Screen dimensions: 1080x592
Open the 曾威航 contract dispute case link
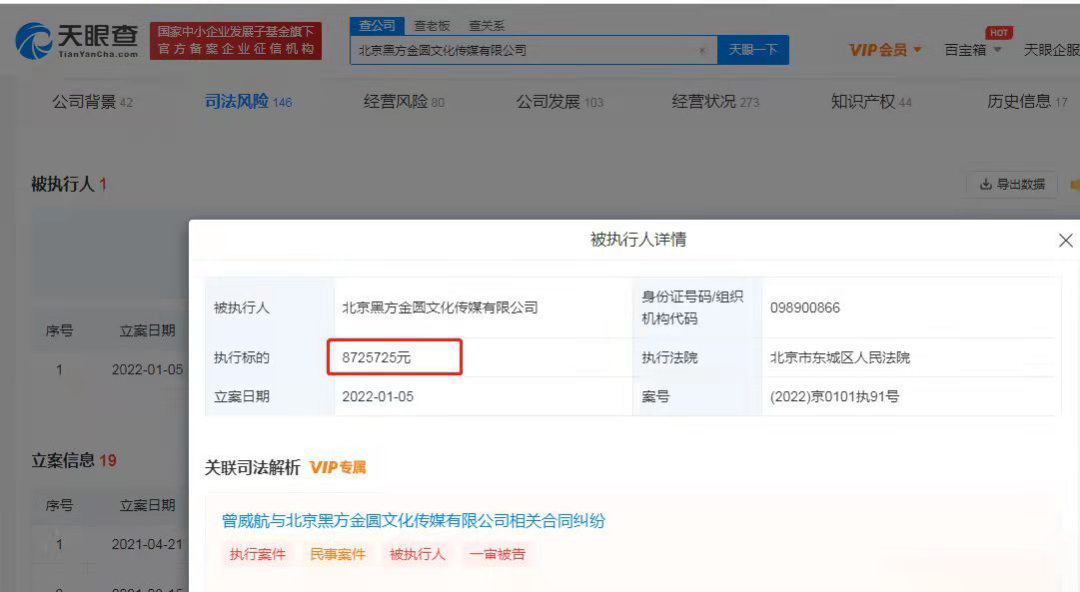[x=413, y=521]
